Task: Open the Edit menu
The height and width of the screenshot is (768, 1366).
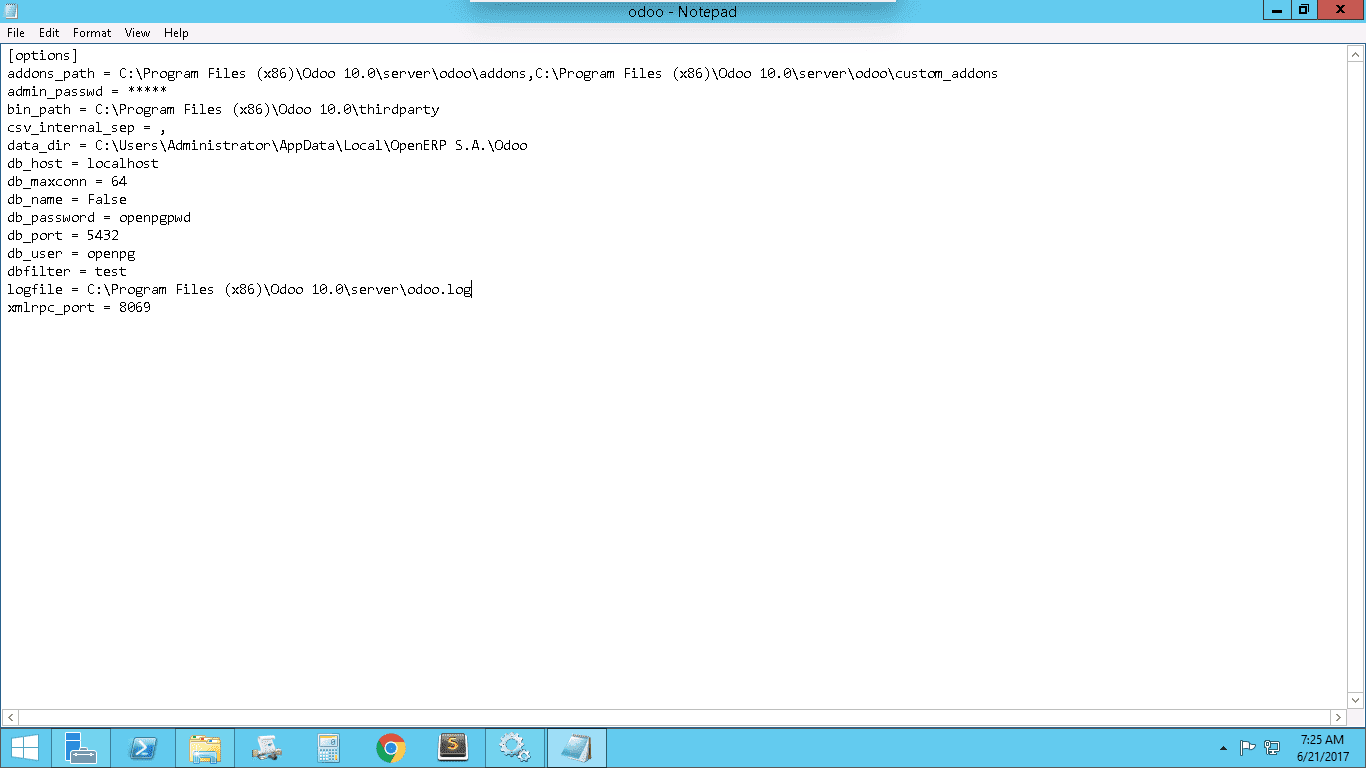Action: pyautogui.click(x=49, y=33)
